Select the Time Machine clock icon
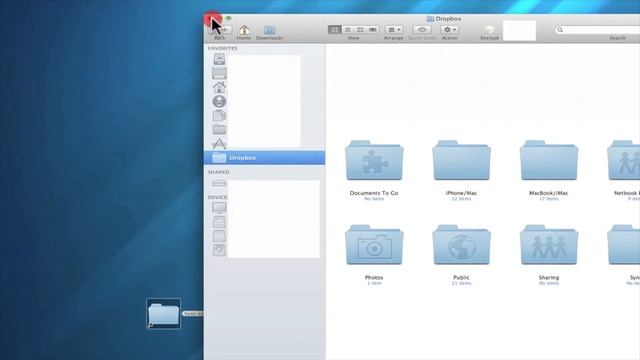Screen dimensions: 640x360 click(x=219, y=250)
